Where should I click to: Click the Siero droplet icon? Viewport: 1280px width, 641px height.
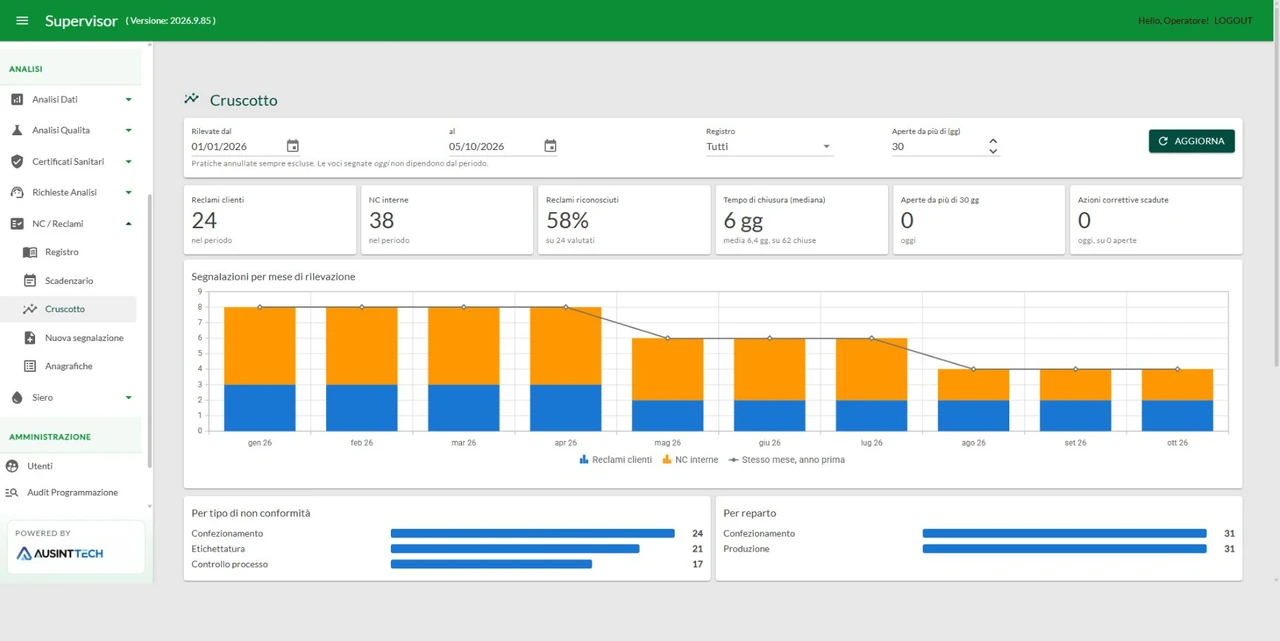[17, 398]
